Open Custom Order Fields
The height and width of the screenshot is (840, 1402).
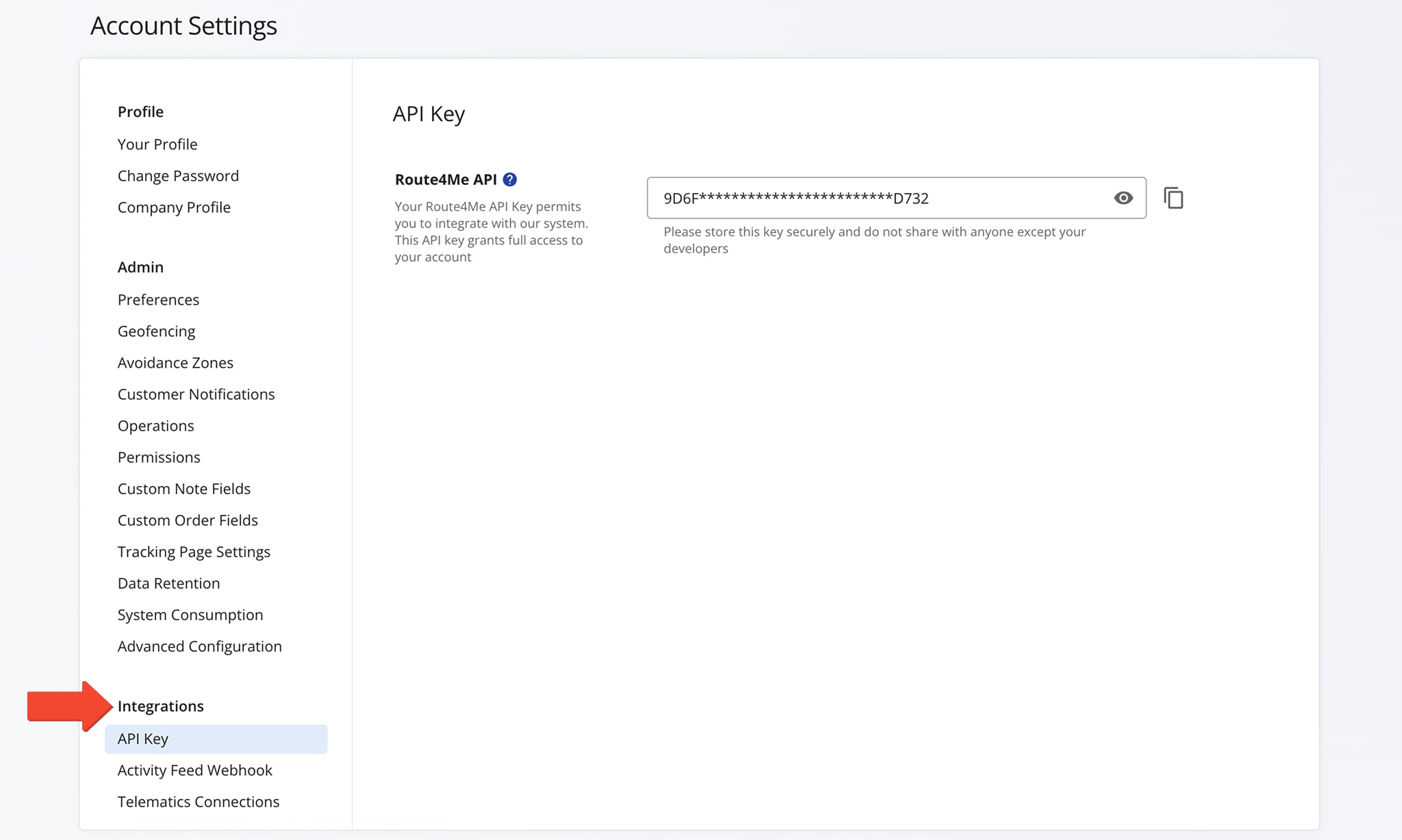pyautogui.click(x=188, y=520)
